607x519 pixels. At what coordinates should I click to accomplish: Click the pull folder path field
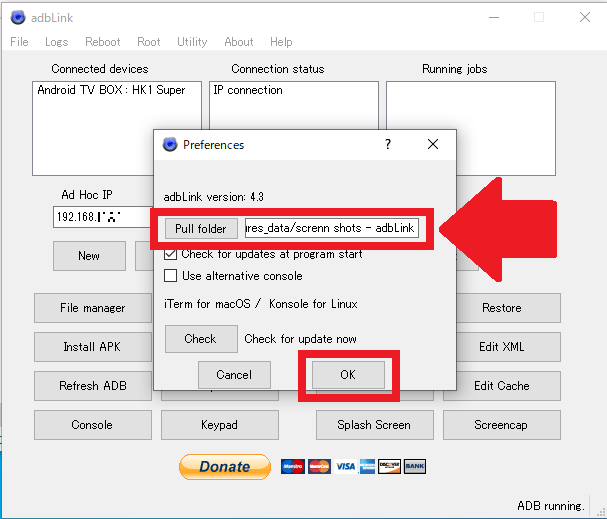pyautogui.click(x=332, y=228)
